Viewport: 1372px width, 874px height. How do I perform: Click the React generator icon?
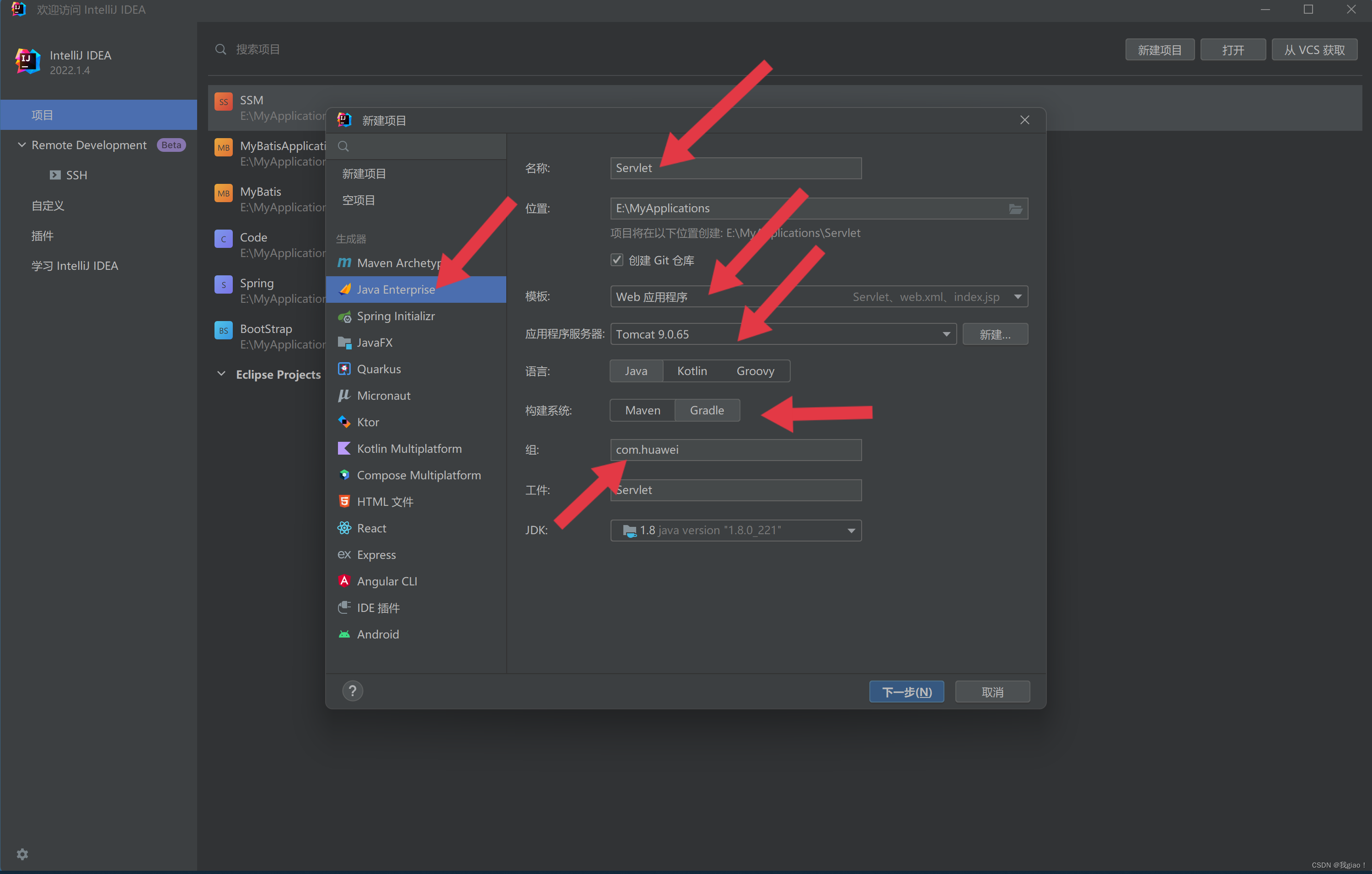(x=344, y=528)
